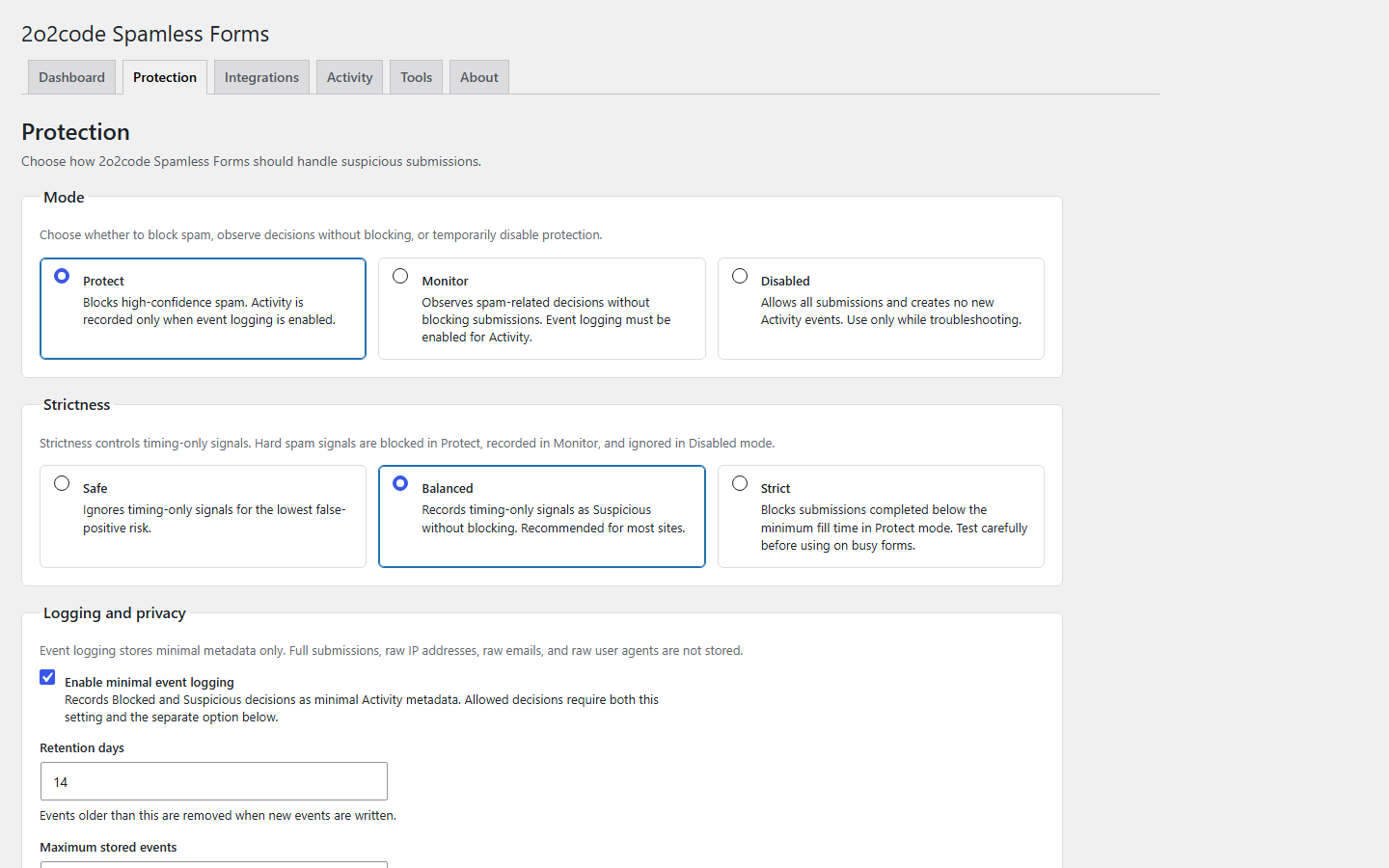The height and width of the screenshot is (868, 1389).
Task: Choose the Strict strictness radio button
Action: pos(740,483)
